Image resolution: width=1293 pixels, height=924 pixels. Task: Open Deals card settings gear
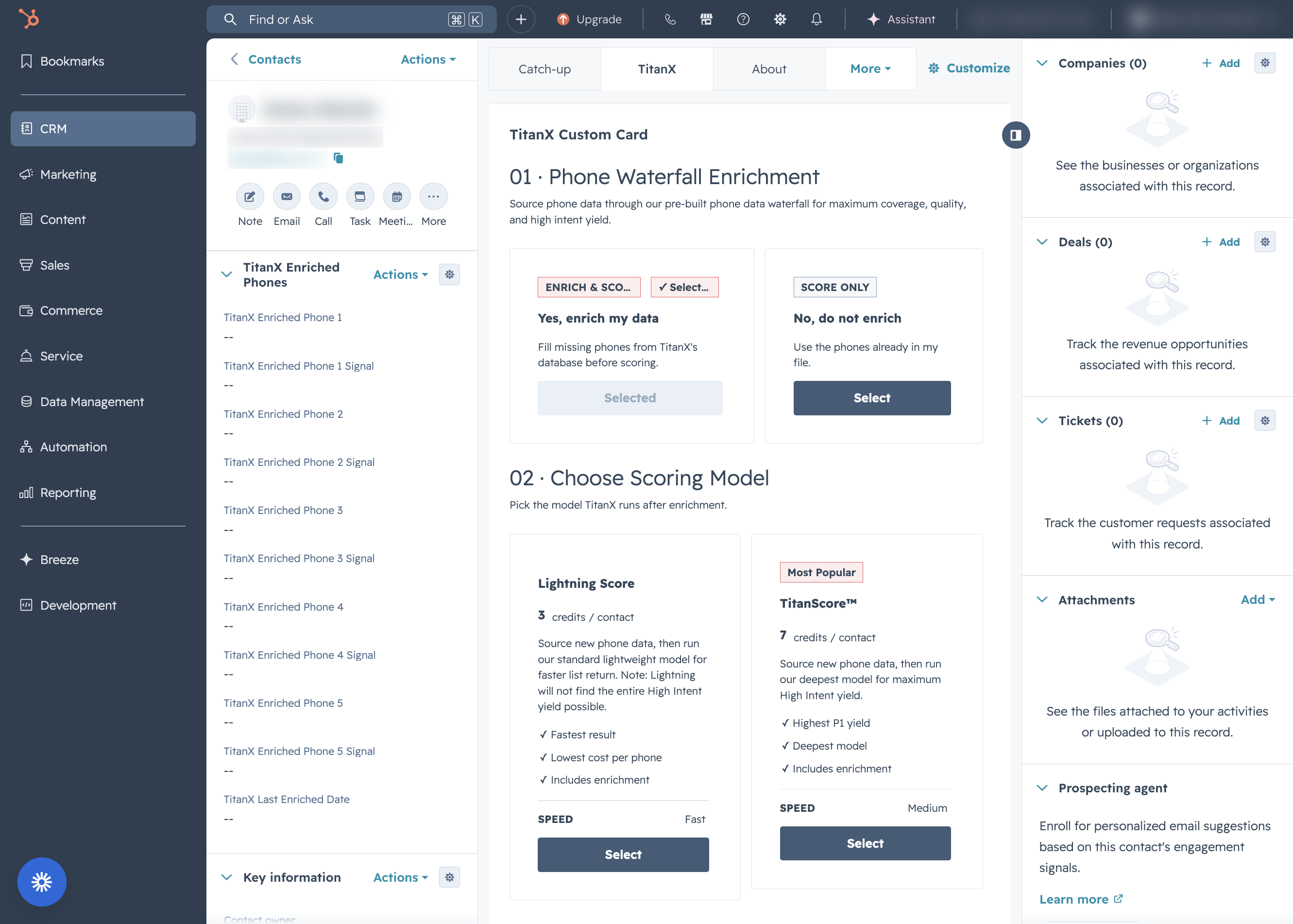1264,242
